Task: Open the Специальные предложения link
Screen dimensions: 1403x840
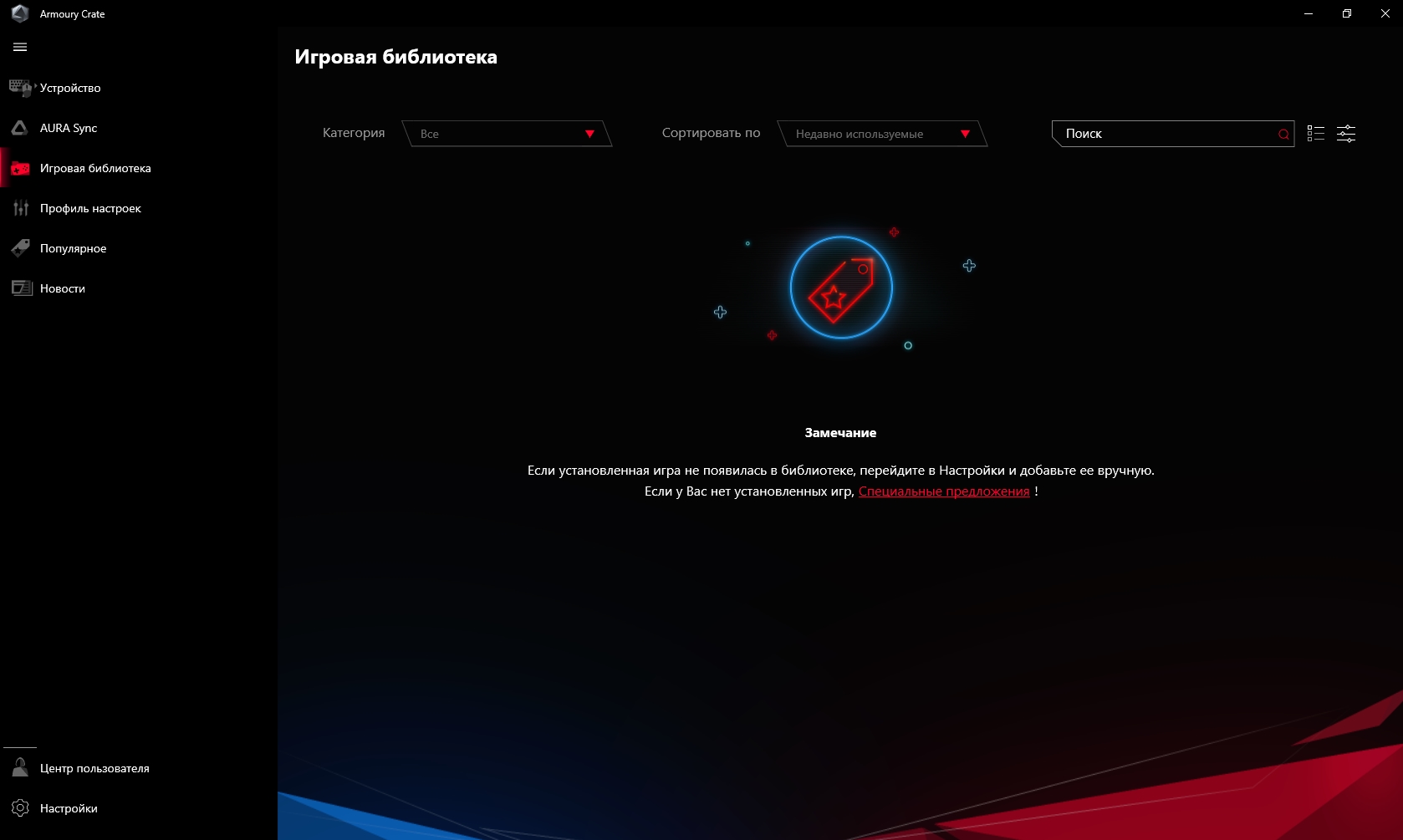Action: pos(944,491)
